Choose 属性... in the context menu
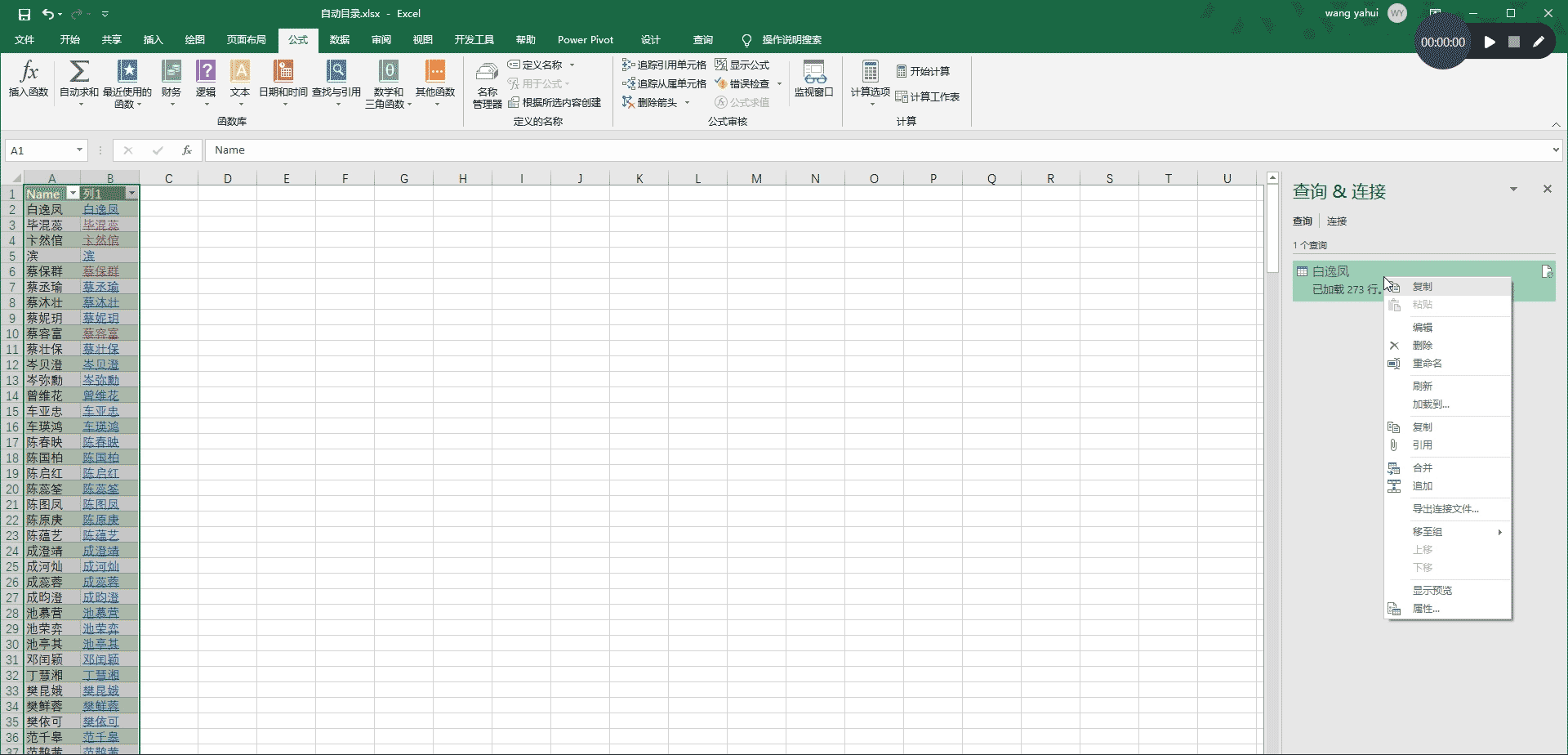 tap(1448, 609)
